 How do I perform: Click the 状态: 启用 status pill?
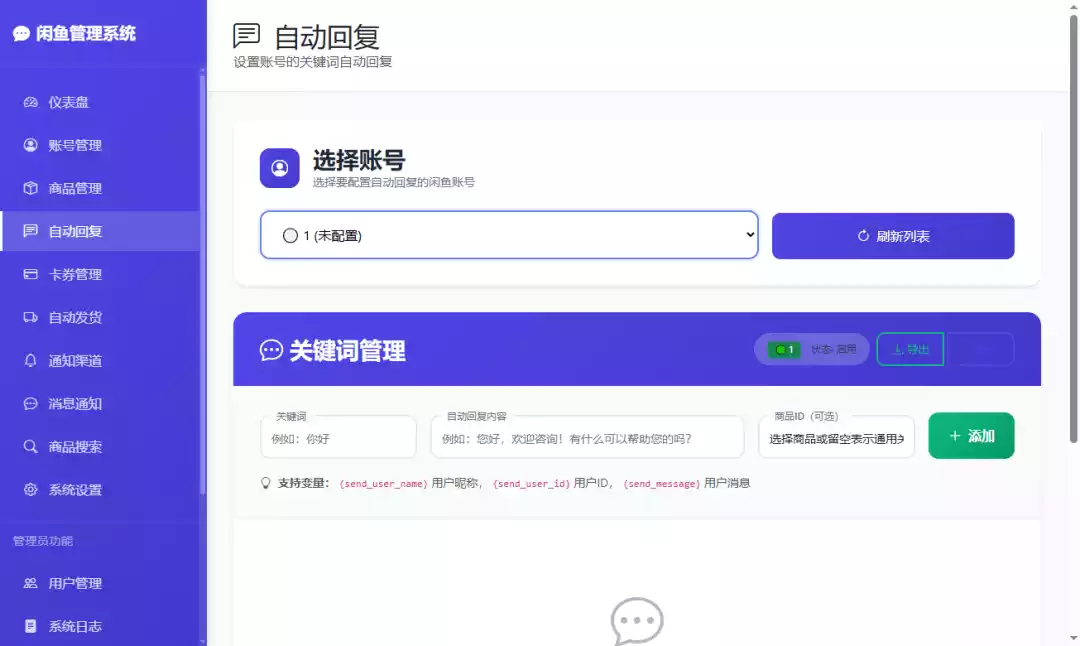coord(811,349)
